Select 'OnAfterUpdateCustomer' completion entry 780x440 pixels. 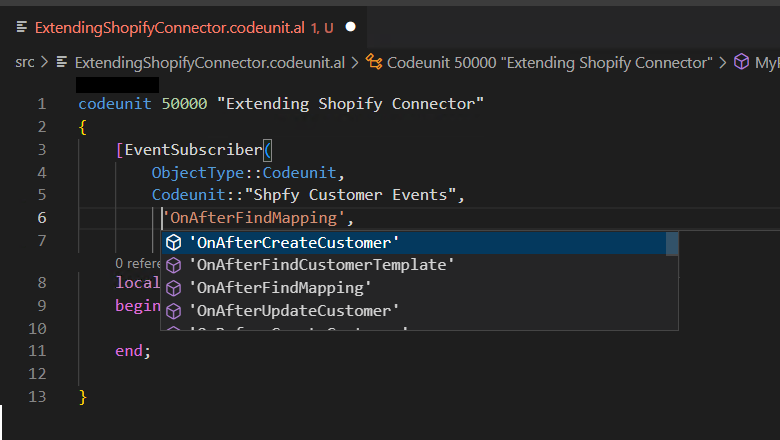pyautogui.click(x=294, y=310)
